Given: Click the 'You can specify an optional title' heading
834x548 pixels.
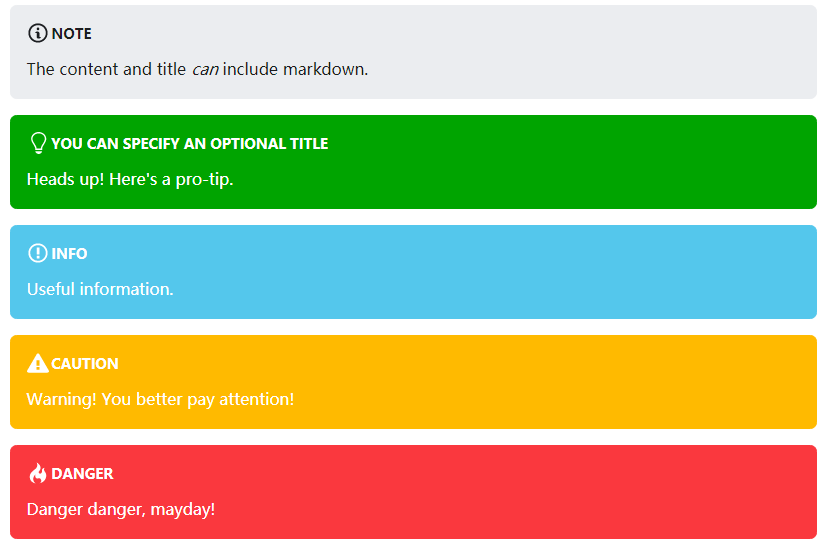Looking at the screenshot, I should pyautogui.click(x=189, y=144).
